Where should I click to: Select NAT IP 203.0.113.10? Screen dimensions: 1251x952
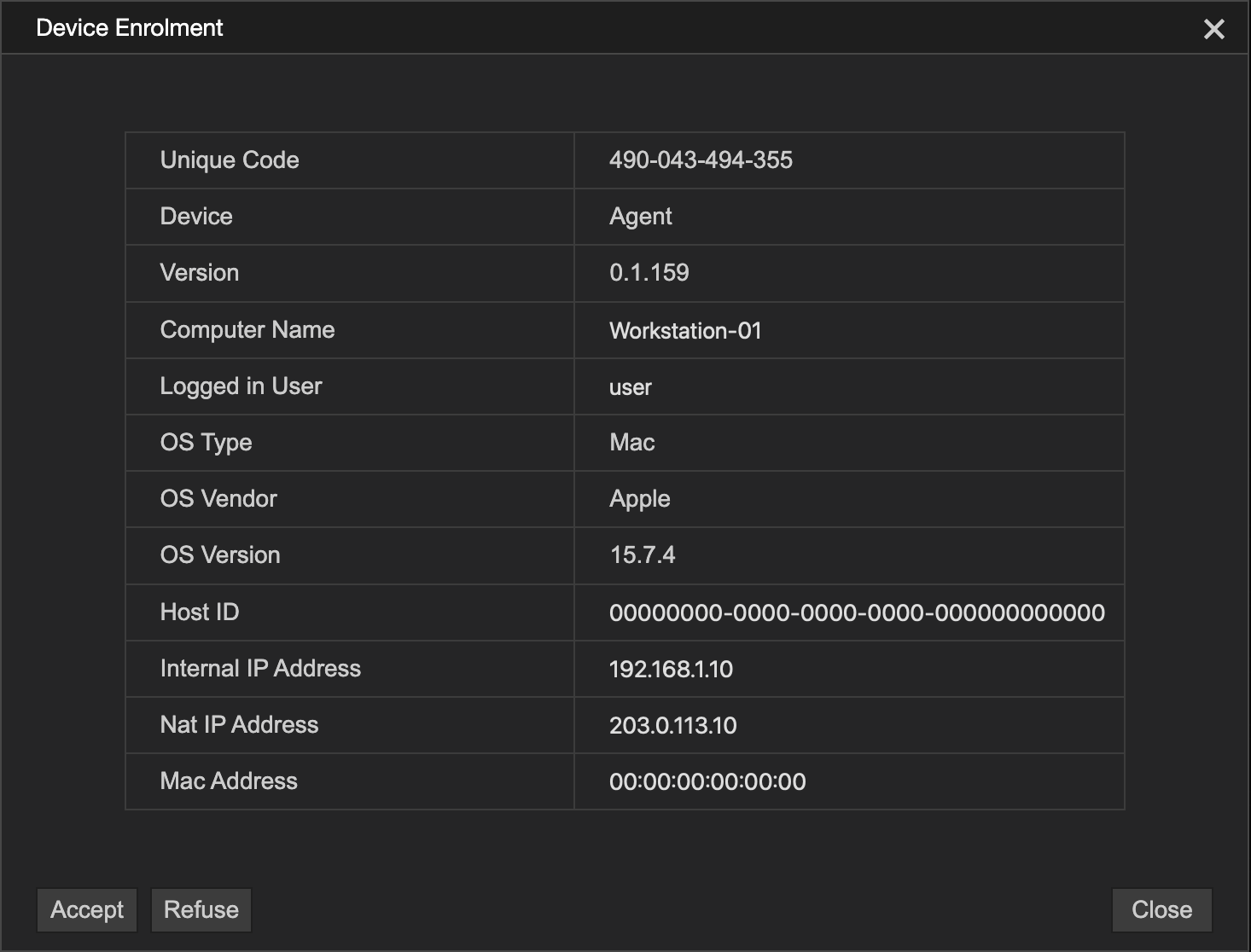point(673,726)
